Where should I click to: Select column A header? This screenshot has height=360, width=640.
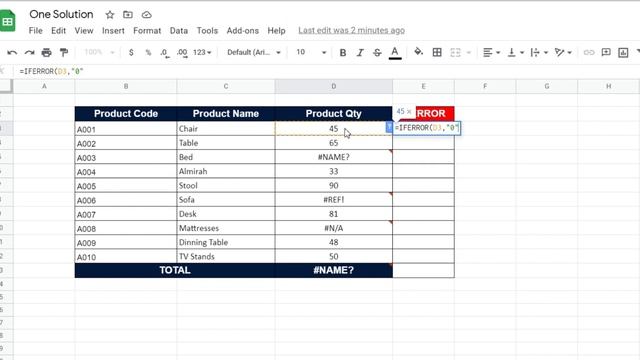(x=44, y=87)
